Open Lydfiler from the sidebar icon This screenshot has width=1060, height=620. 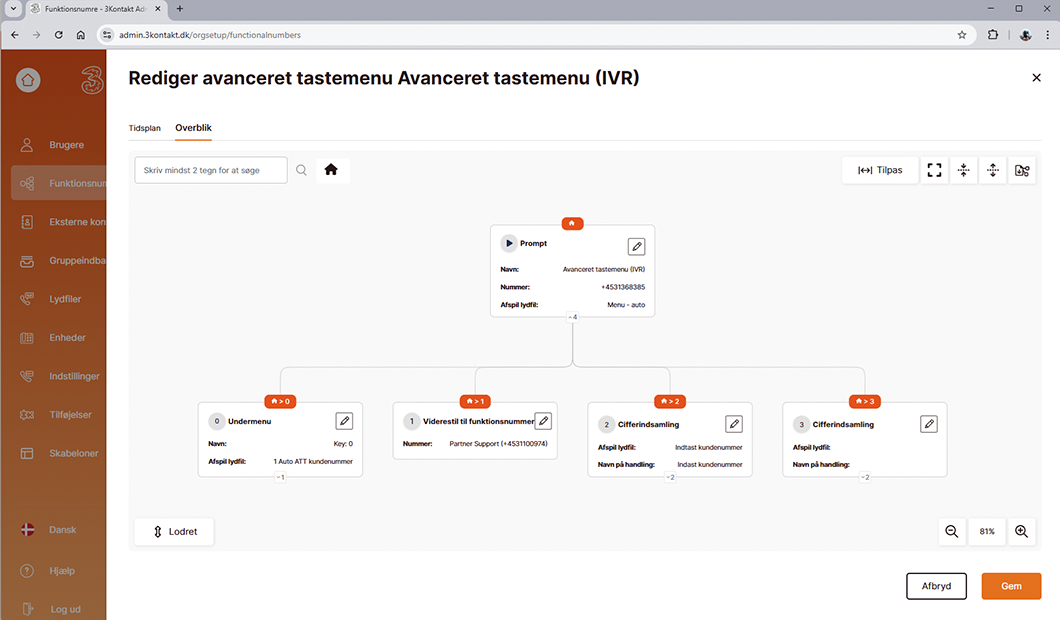tap(24, 299)
